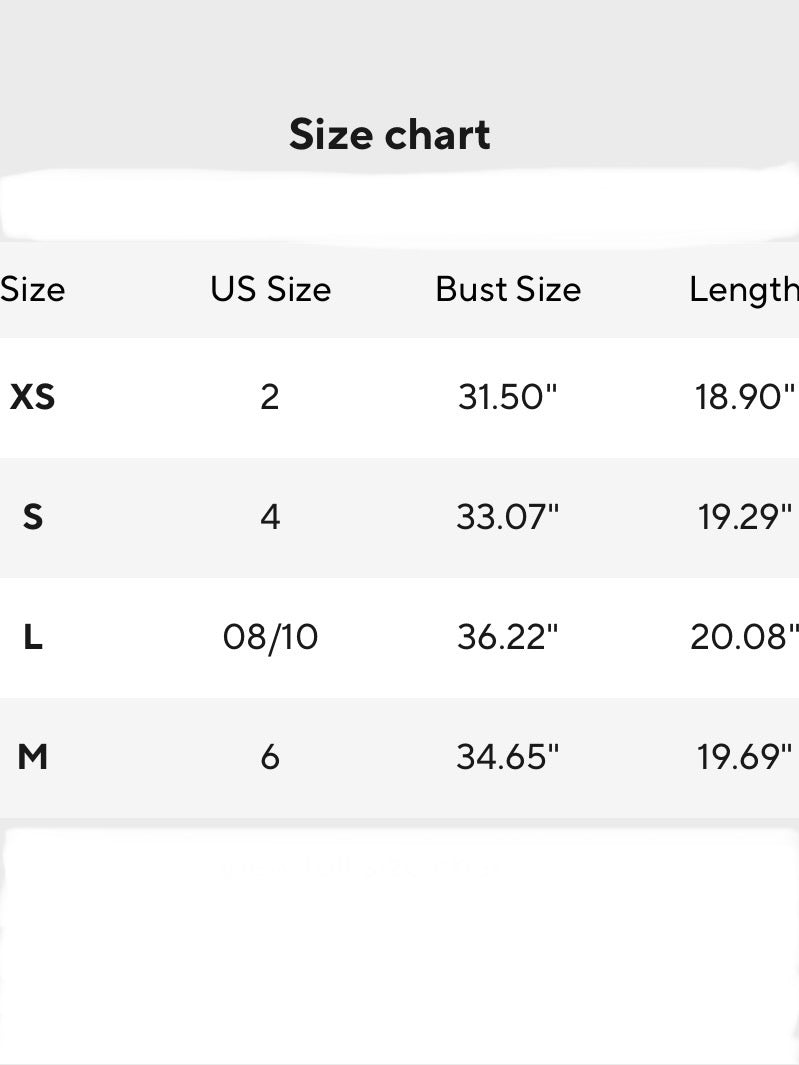
Task: Click the S size row label
Action: (x=32, y=517)
